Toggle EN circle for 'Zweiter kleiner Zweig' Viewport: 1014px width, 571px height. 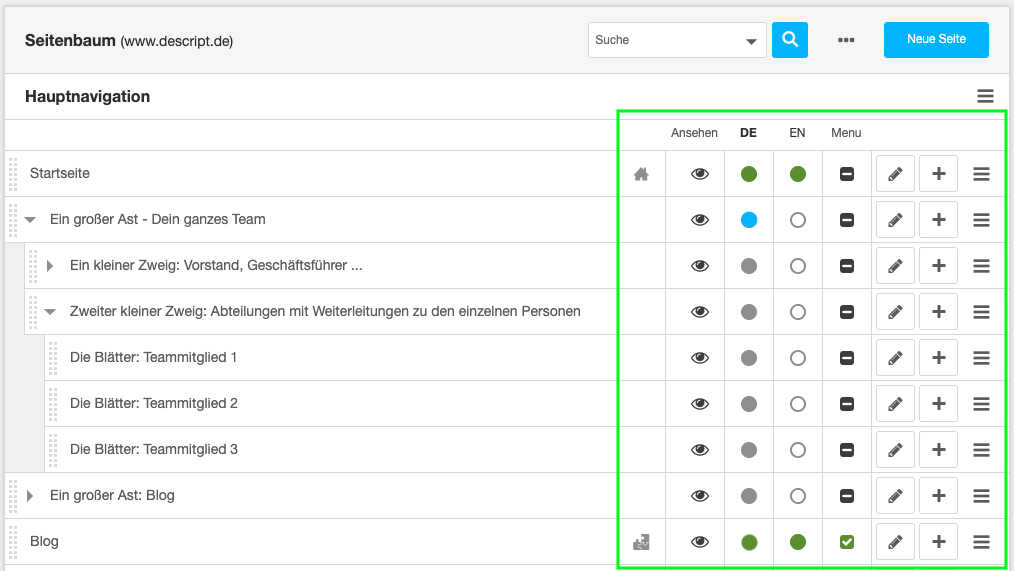pyautogui.click(x=797, y=312)
